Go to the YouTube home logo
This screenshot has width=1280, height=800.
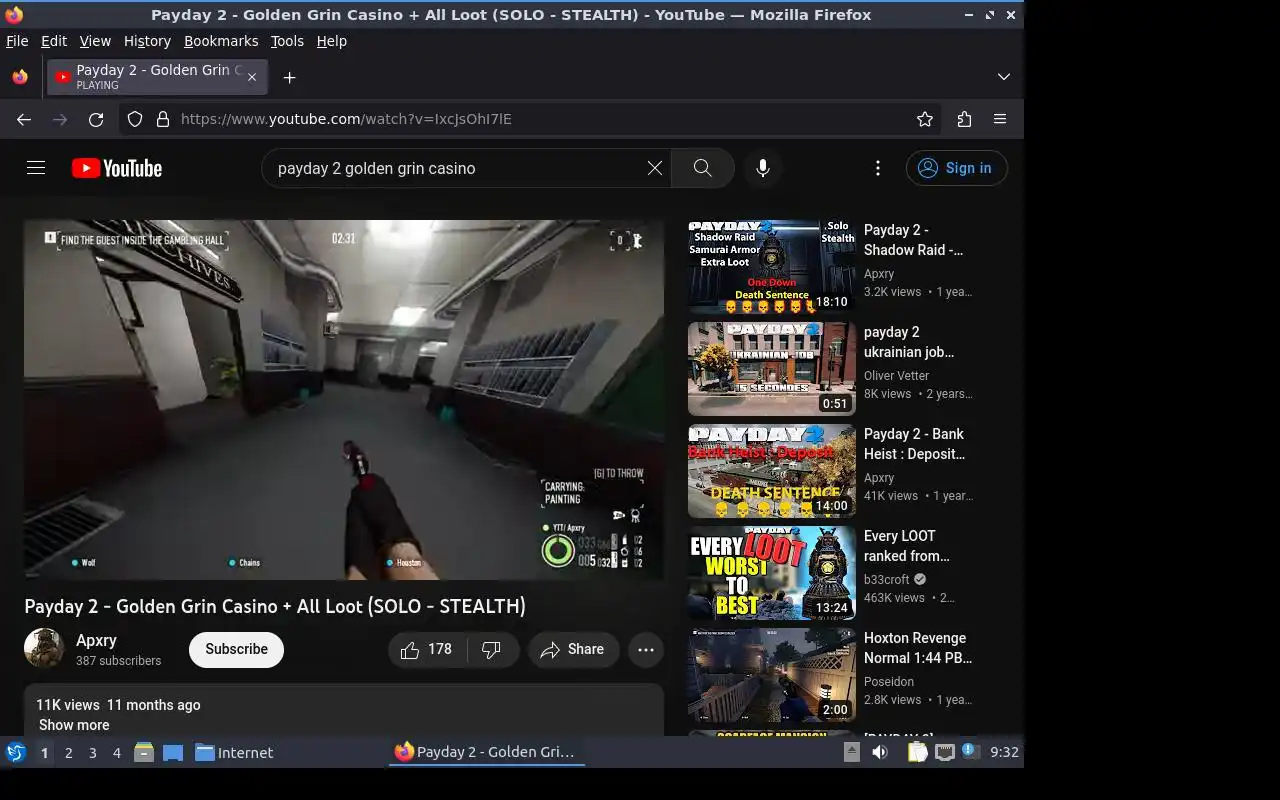tap(117, 168)
